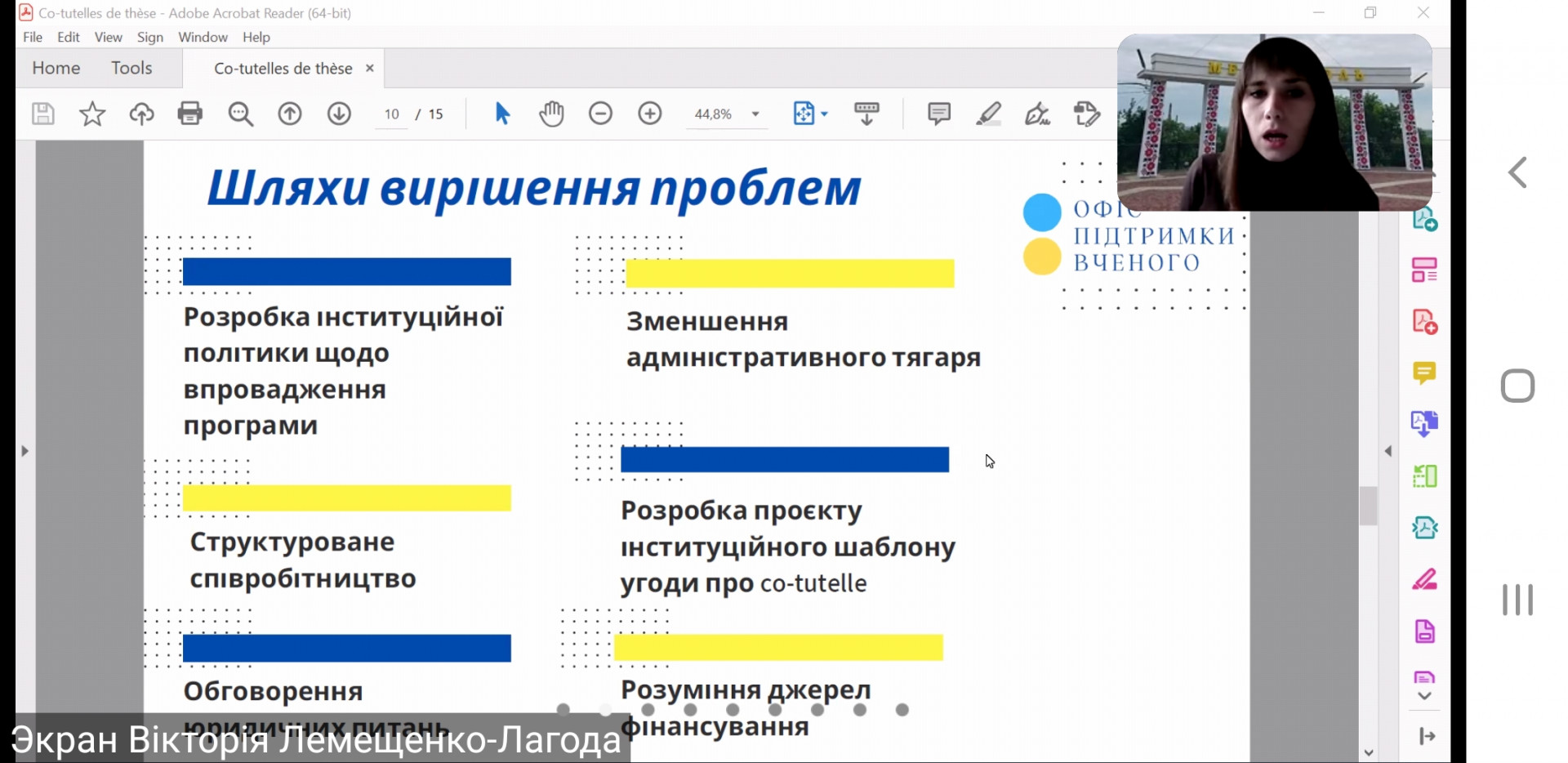Open the File menu
This screenshot has width=1568, height=763.
pyautogui.click(x=33, y=37)
